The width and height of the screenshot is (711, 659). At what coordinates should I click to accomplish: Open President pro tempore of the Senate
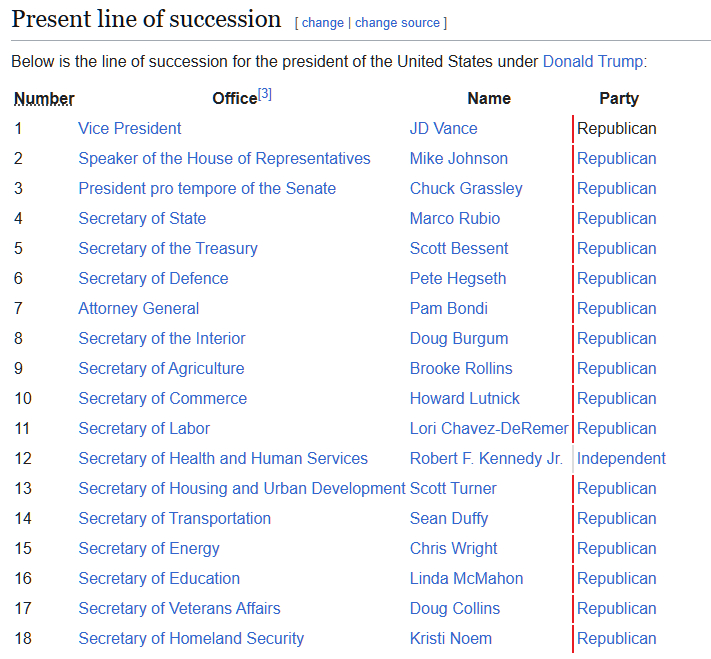click(x=207, y=188)
